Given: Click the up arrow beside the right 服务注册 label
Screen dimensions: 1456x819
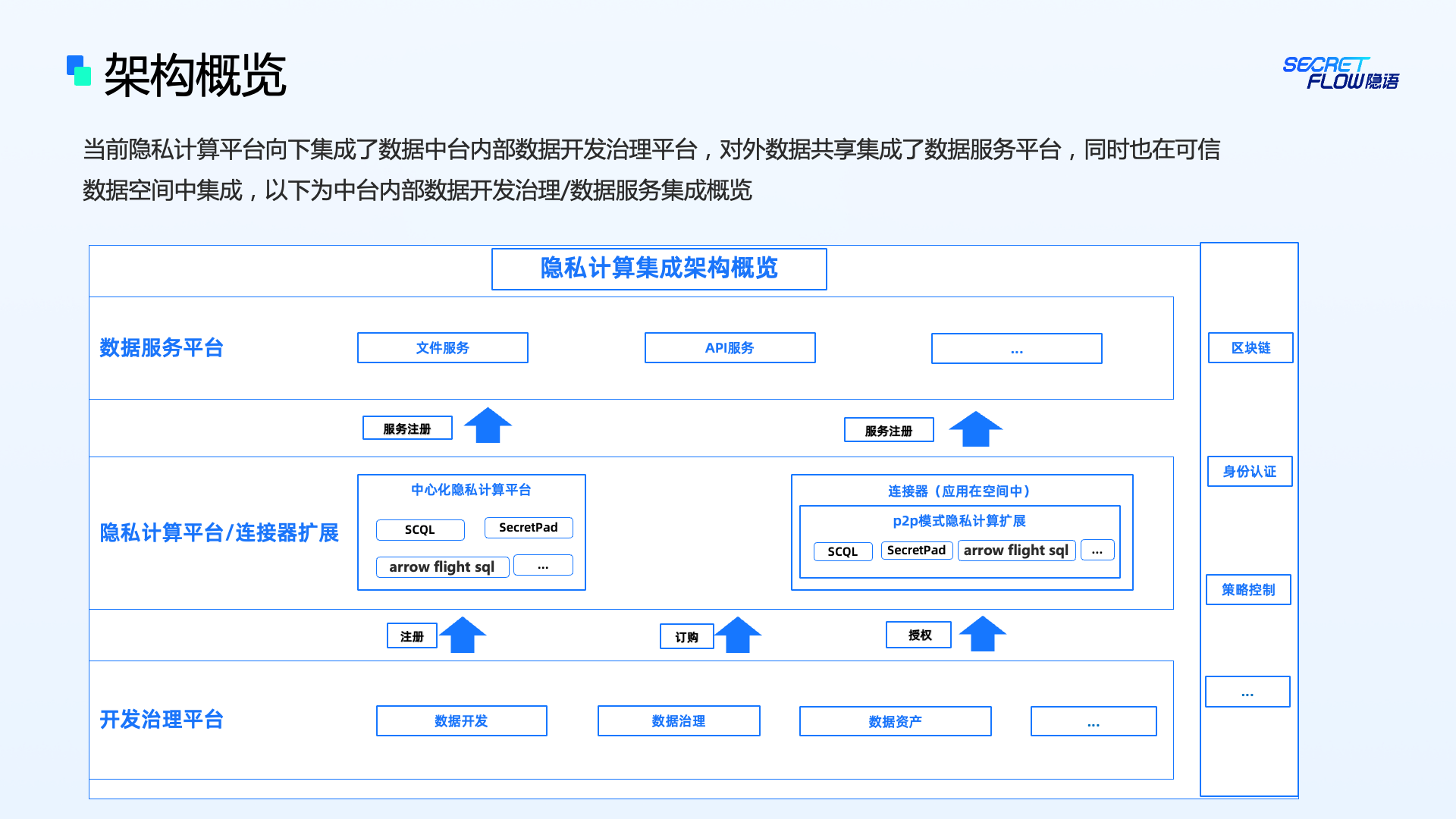Looking at the screenshot, I should (x=975, y=428).
